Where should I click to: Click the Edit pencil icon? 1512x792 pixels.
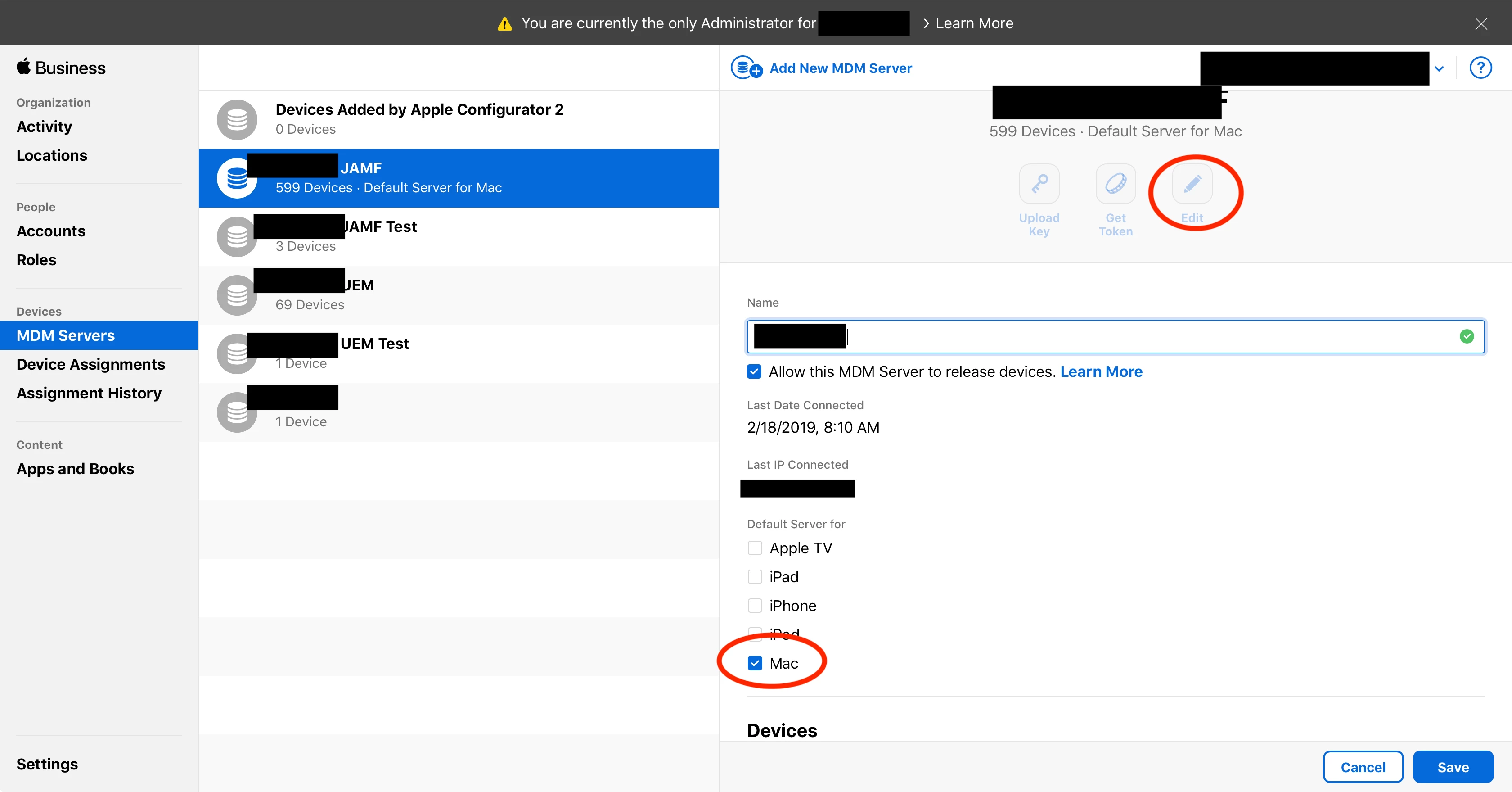tap(1192, 184)
